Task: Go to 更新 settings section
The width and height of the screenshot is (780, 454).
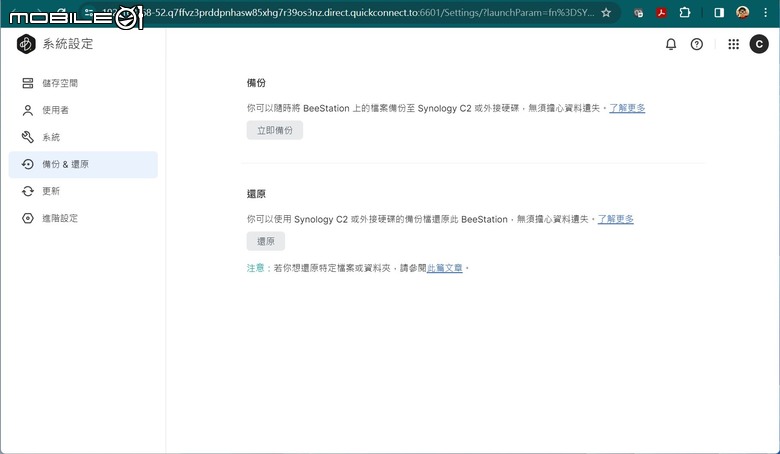Action: coord(83,191)
